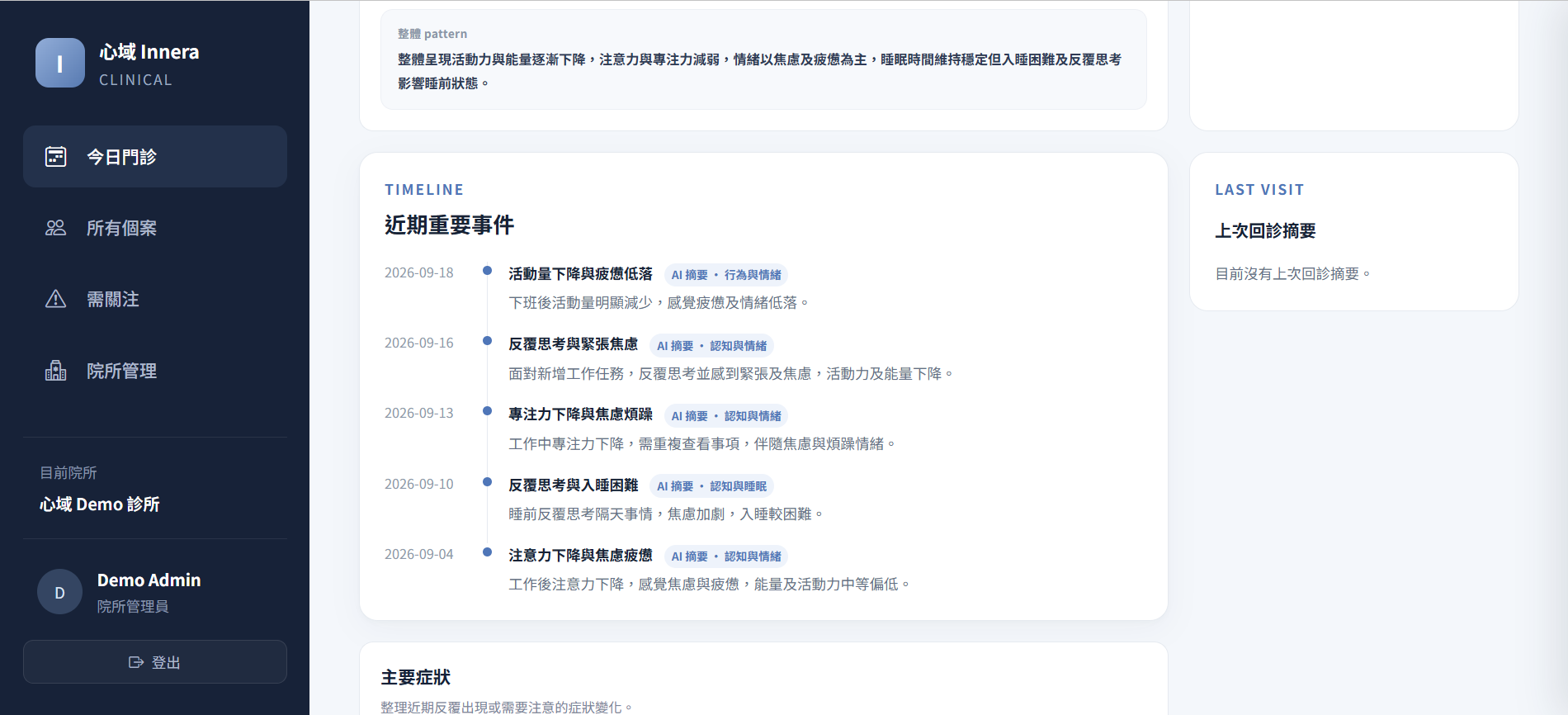
Task: Click the Demo Admin user name
Action: pyautogui.click(x=149, y=580)
